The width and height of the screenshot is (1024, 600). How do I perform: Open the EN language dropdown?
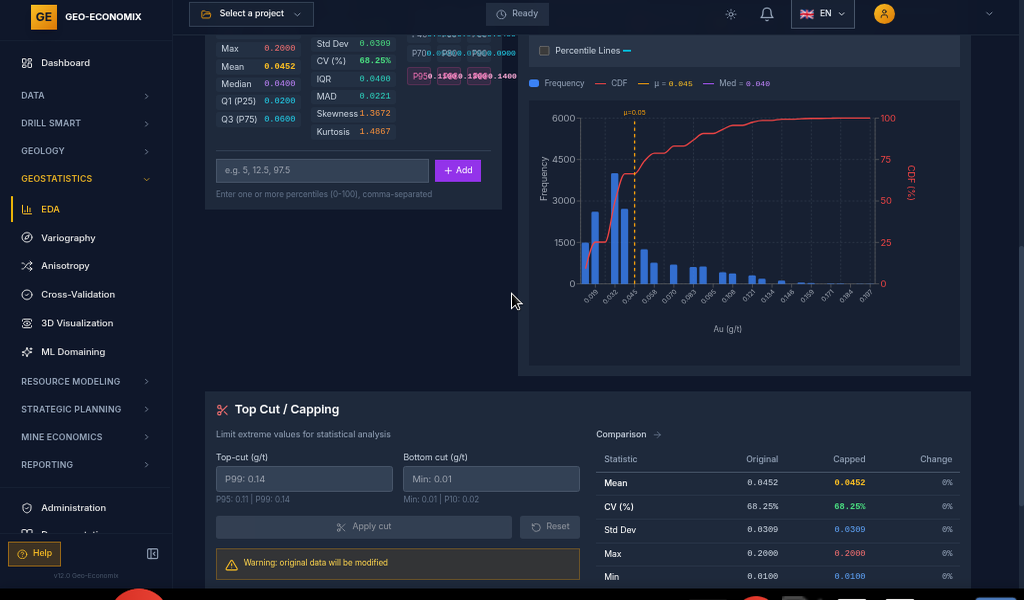click(x=822, y=14)
